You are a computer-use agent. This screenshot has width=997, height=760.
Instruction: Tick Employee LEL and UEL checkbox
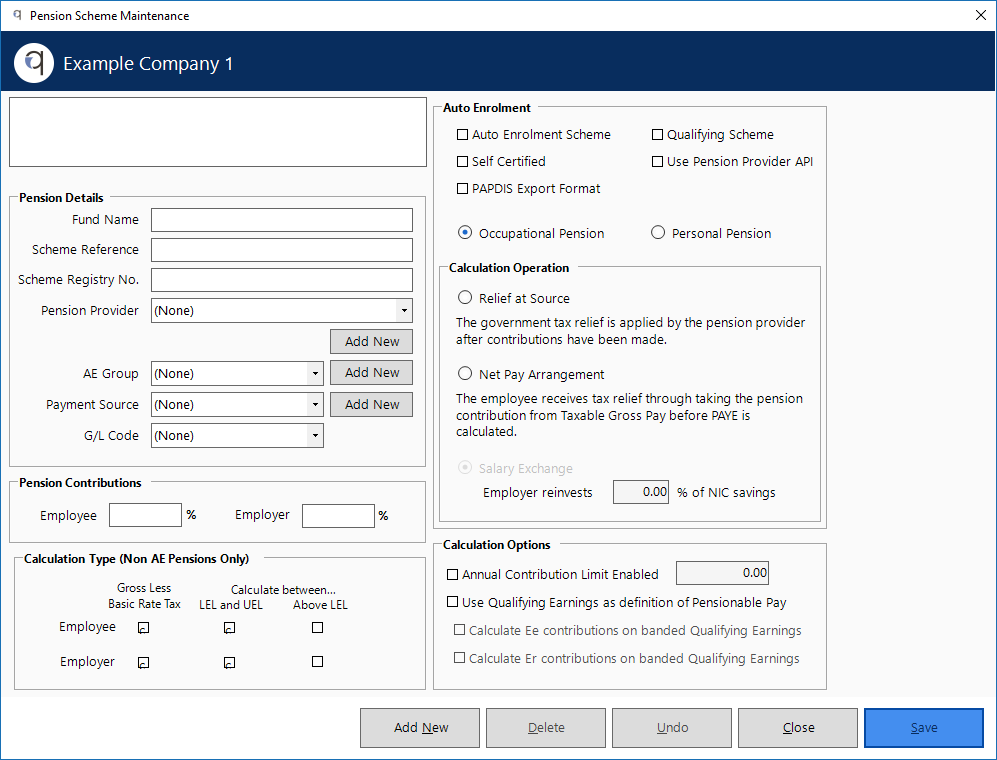[230, 628]
